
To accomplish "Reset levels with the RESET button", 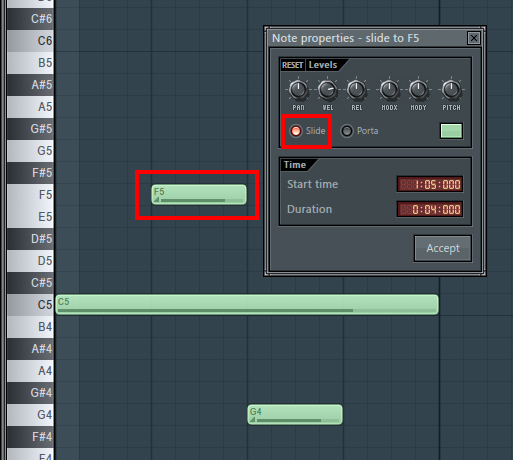I will [x=292, y=65].
